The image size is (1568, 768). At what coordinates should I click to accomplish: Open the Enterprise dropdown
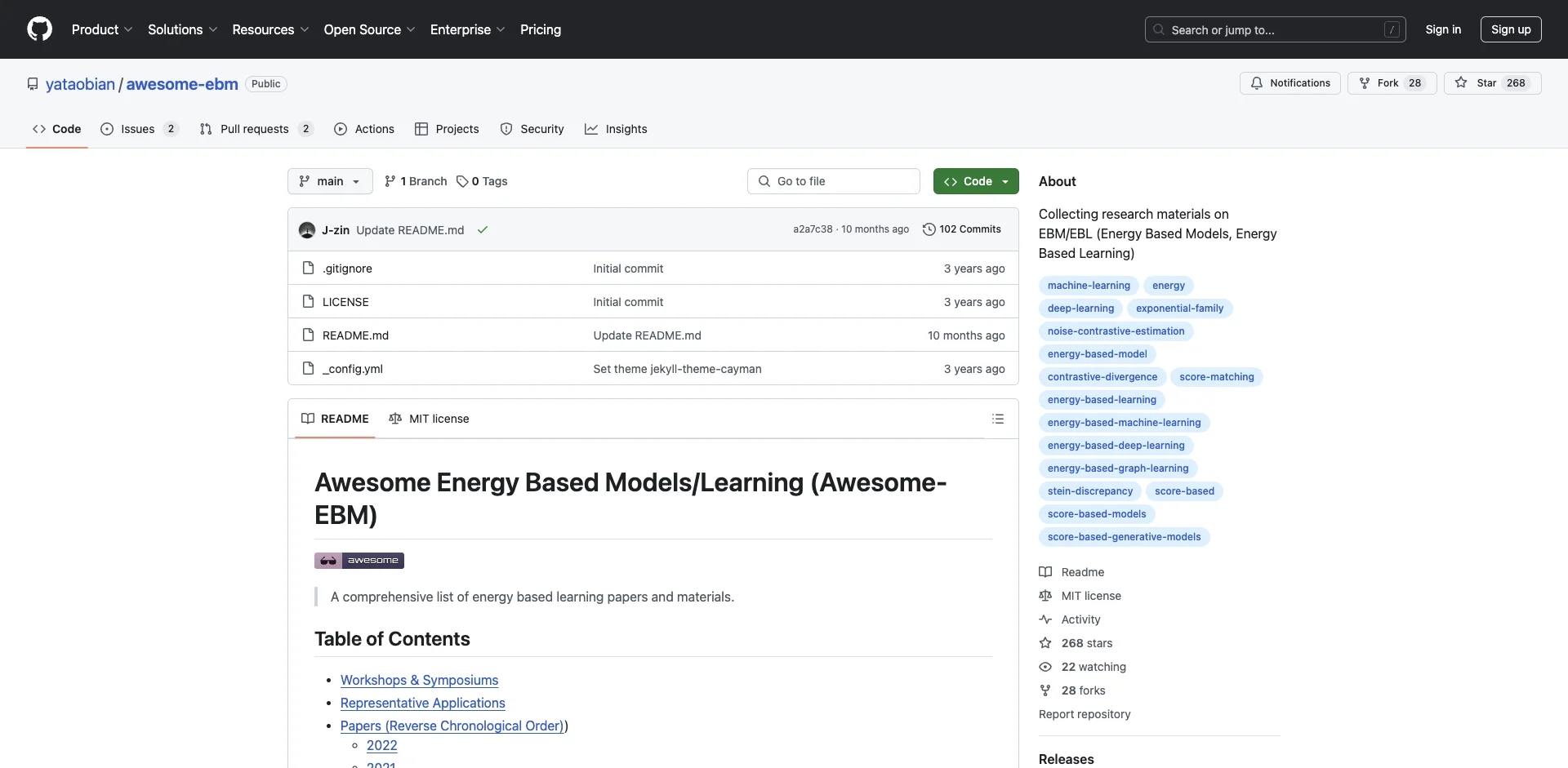[x=467, y=29]
